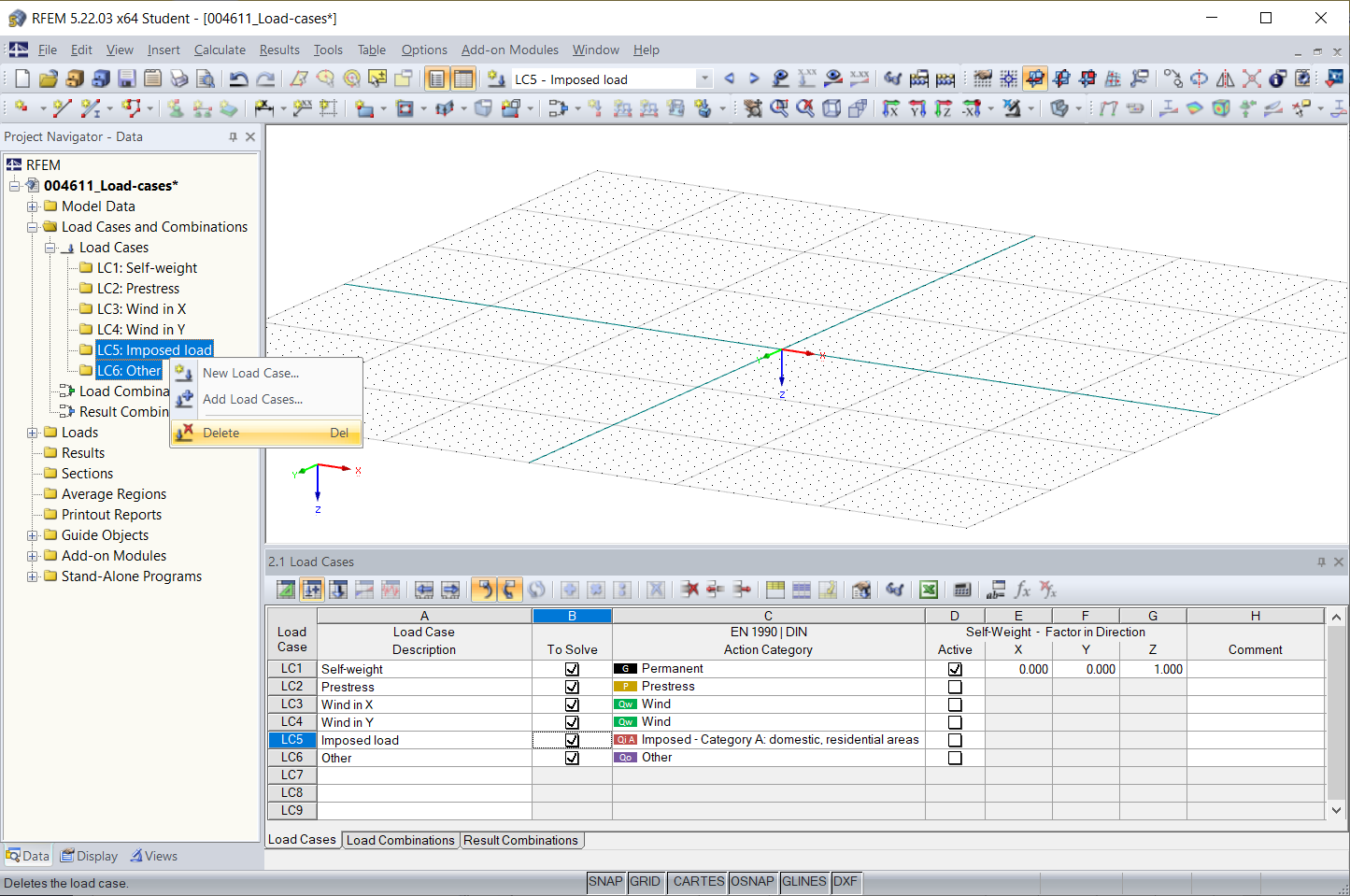Image resolution: width=1350 pixels, height=896 pixels.
Task: Select New Load Case... from context menu
Action: (x=266, y=373)
